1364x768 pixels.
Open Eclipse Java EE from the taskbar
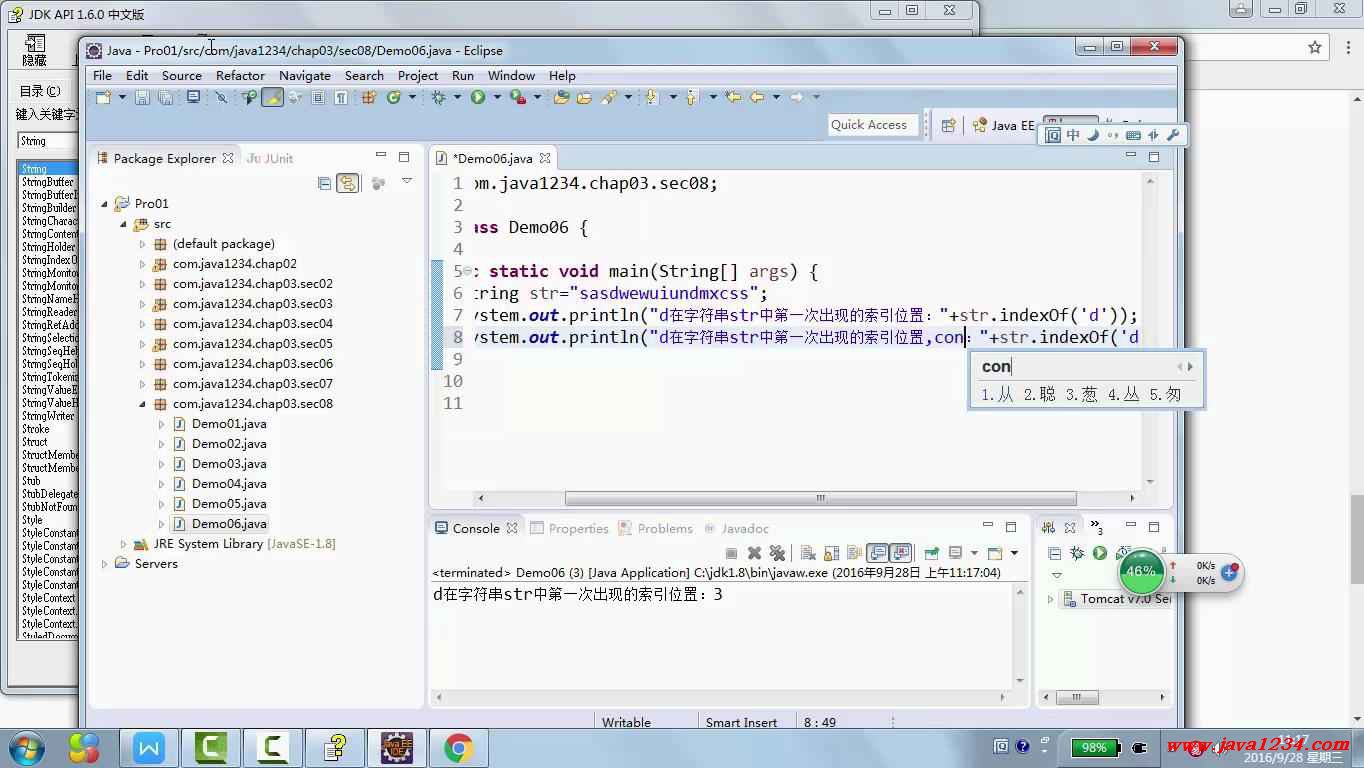(397, 748)
